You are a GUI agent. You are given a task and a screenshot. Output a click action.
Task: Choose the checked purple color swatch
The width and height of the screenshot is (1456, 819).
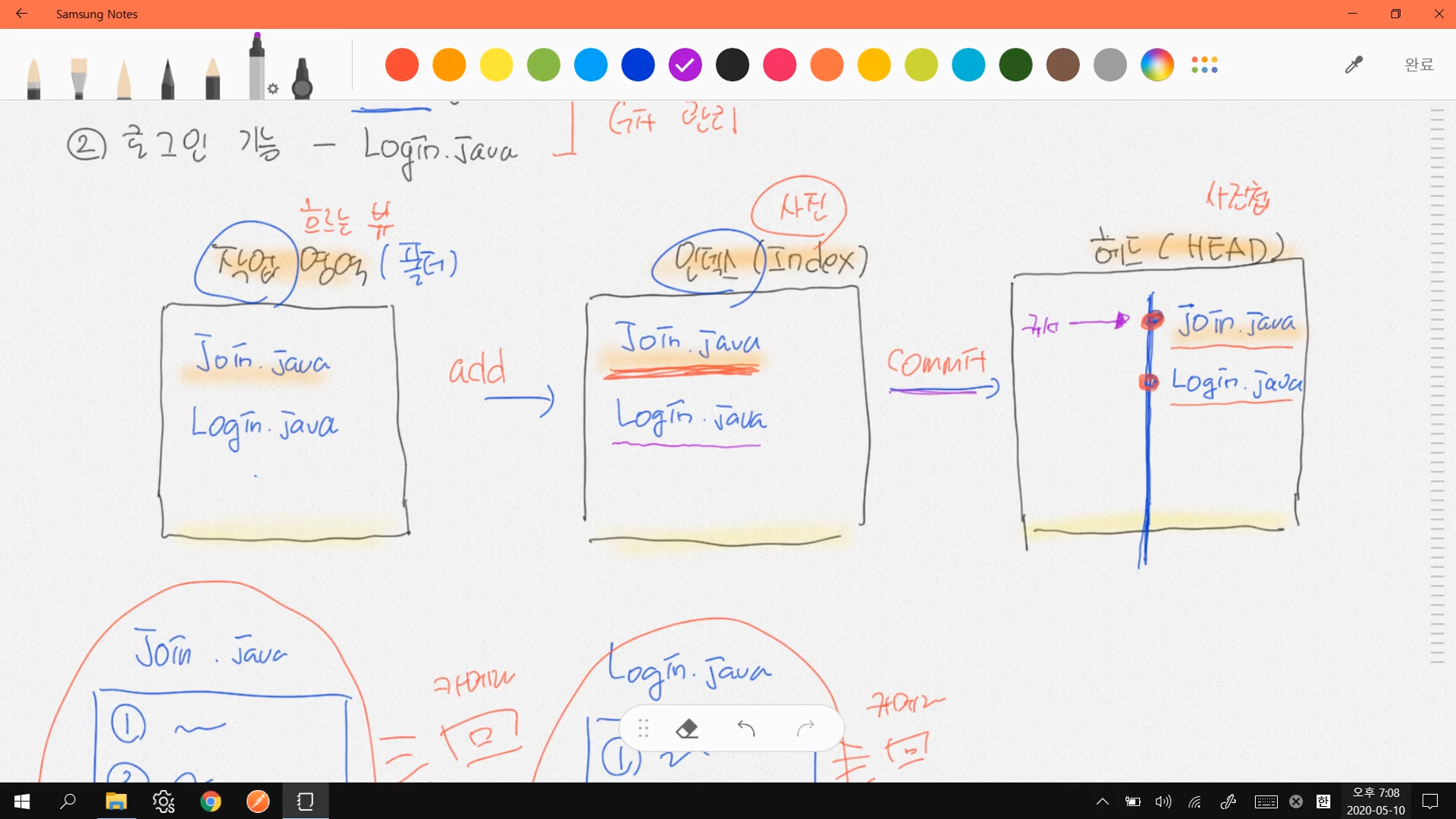tap(685, 64)
